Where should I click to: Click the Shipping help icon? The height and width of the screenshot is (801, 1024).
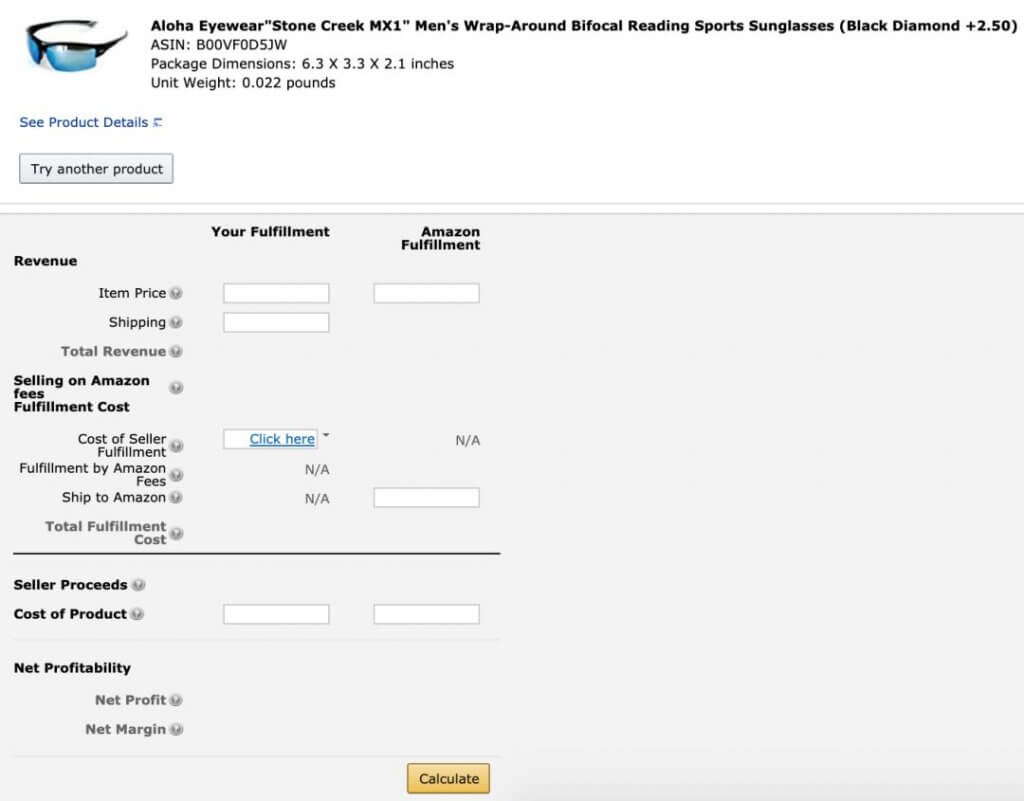coord(176,322)
